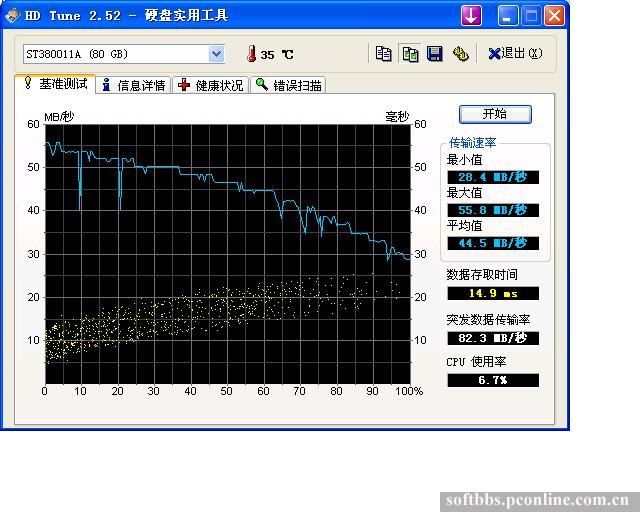640x512 pixels.
Task: Switch to the 错误扫描 error scan tab
Action: pyautogui.click(x=289, y=85)
